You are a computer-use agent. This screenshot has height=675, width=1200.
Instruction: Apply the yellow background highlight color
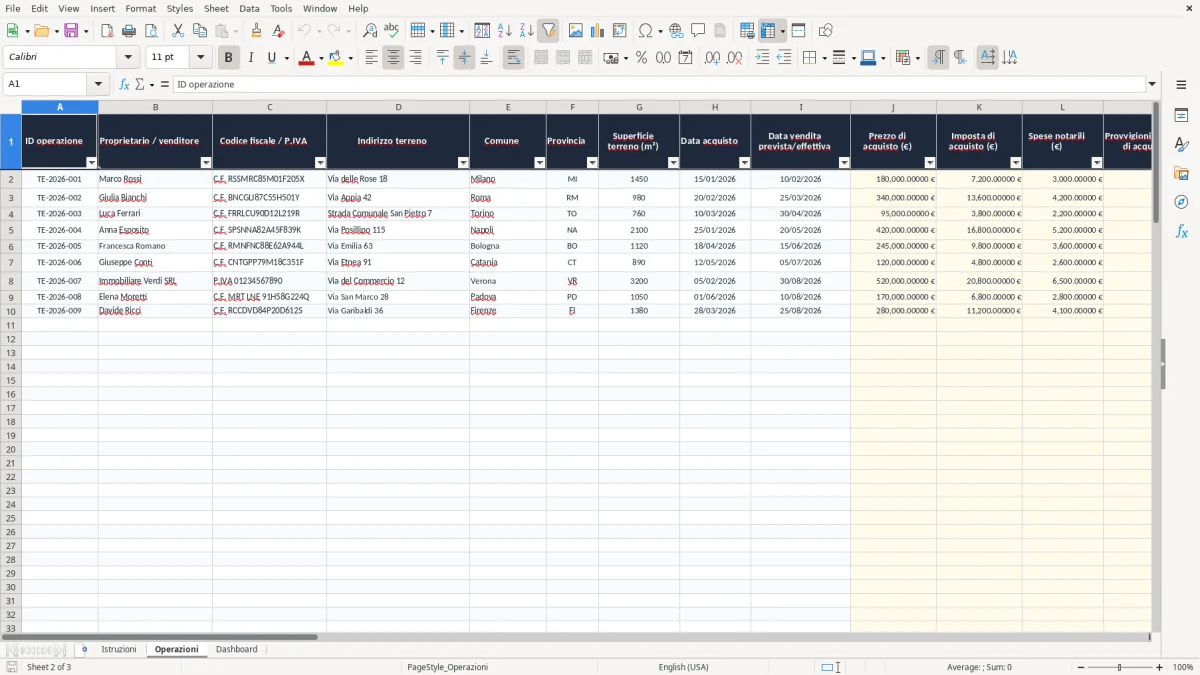[335, 58]
